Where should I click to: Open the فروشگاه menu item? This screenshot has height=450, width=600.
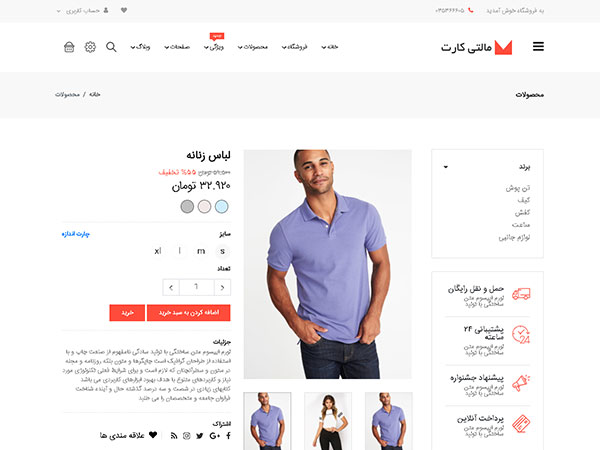point(295,47)
